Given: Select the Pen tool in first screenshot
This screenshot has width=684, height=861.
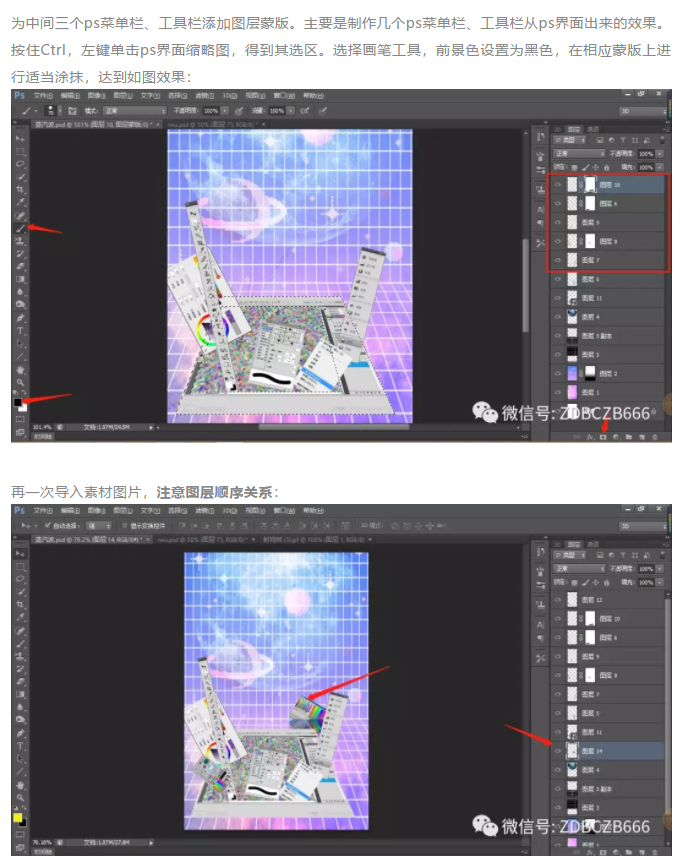Looking at the screenshot, I should tap(20, 318).
